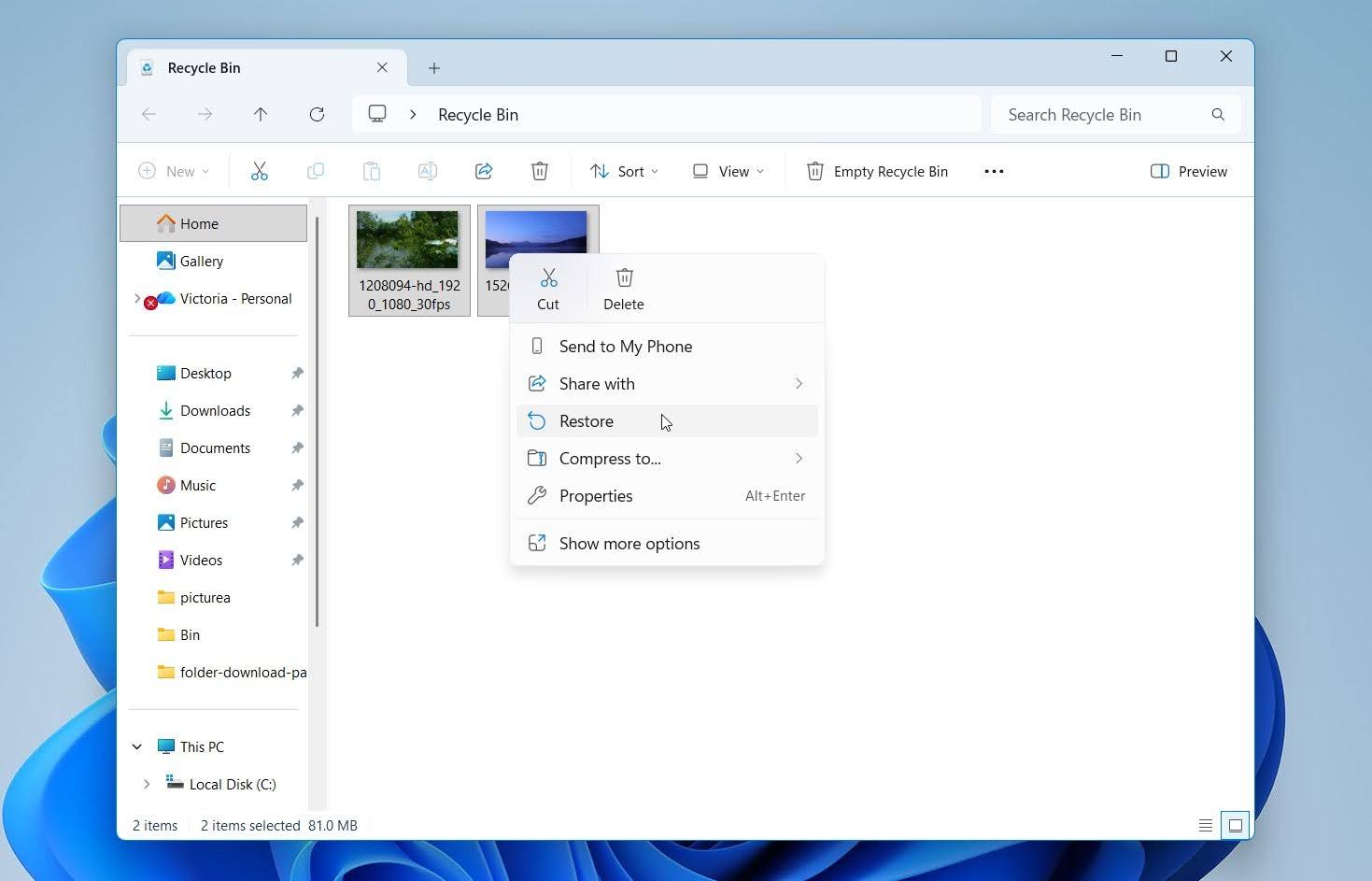Screen dimensions: 1372x881
Task: Switch to large icons view layout
Action: 1235,825
